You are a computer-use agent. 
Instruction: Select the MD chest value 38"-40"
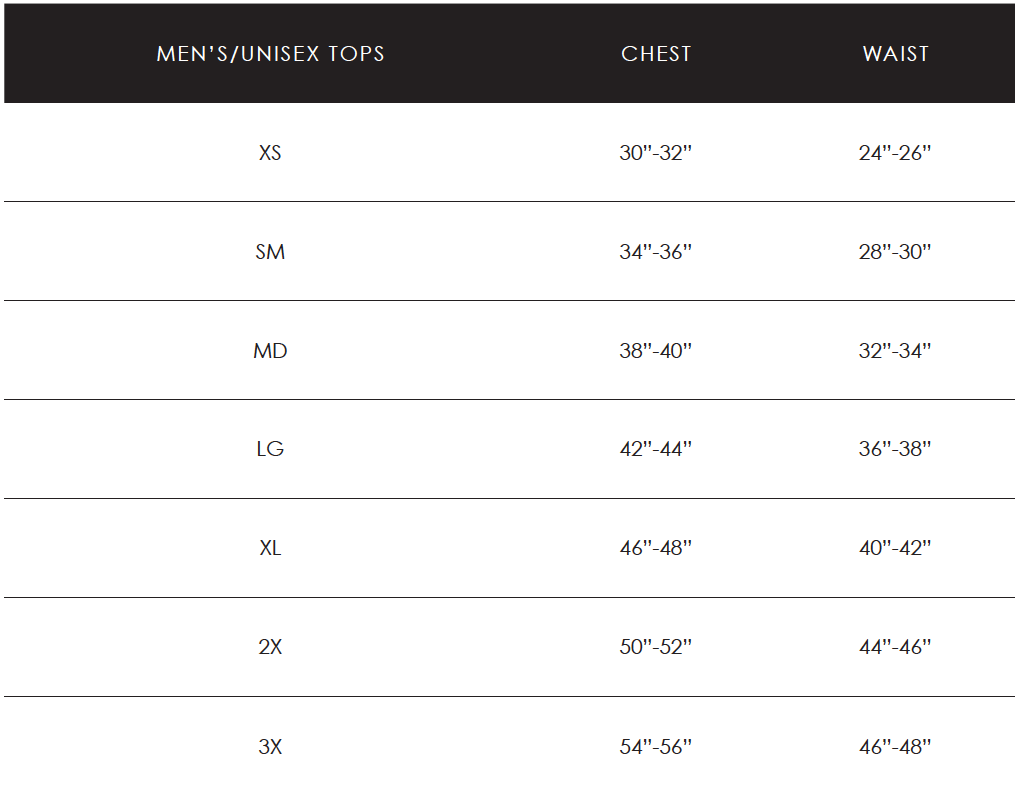click(656, 351)
